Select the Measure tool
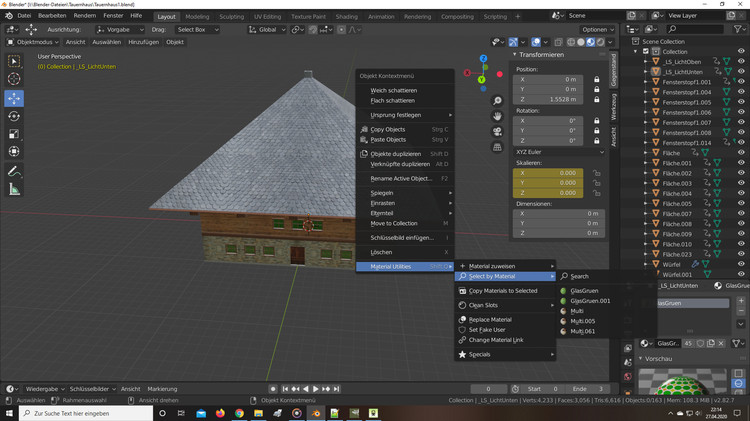The image size is (750, 421). coord(14,189)
